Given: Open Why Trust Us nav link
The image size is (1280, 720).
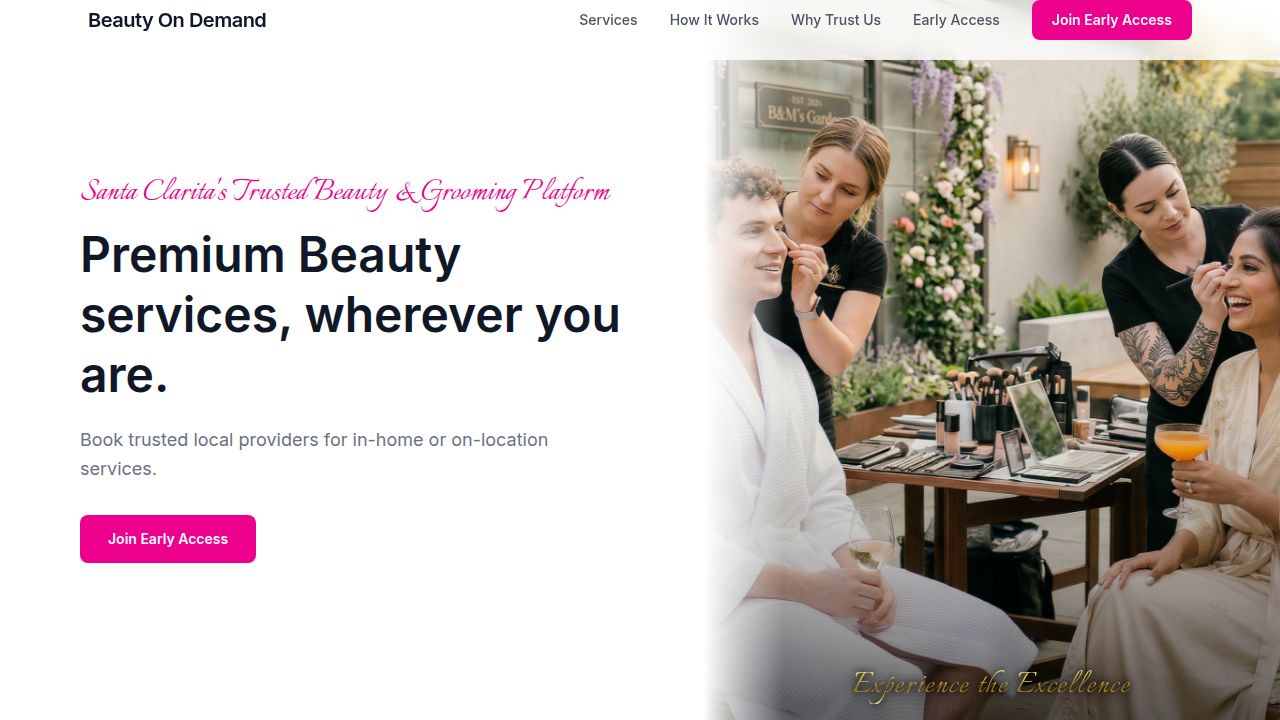Looking at the screenshot, I should coord(836,20).
